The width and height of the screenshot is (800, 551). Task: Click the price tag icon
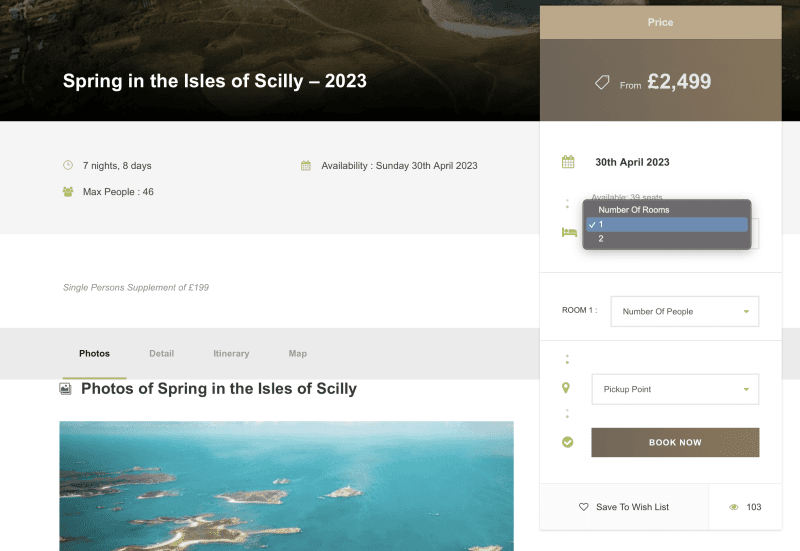(x=602, y=84)
